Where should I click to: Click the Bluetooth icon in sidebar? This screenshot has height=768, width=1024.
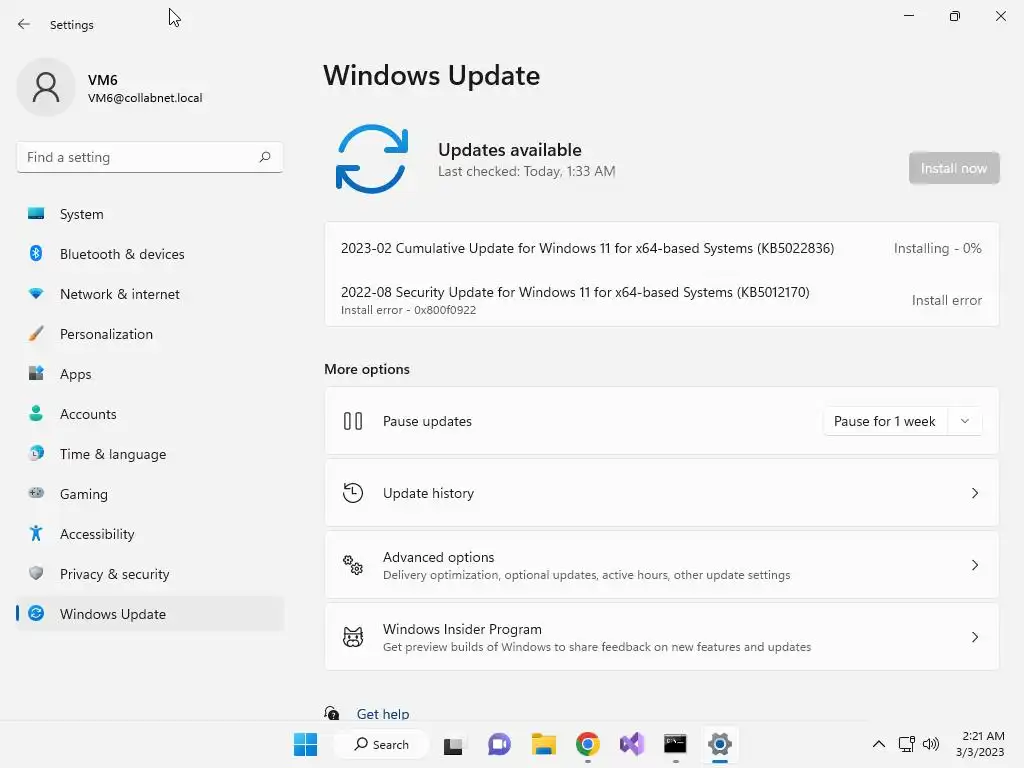[36, 253]
